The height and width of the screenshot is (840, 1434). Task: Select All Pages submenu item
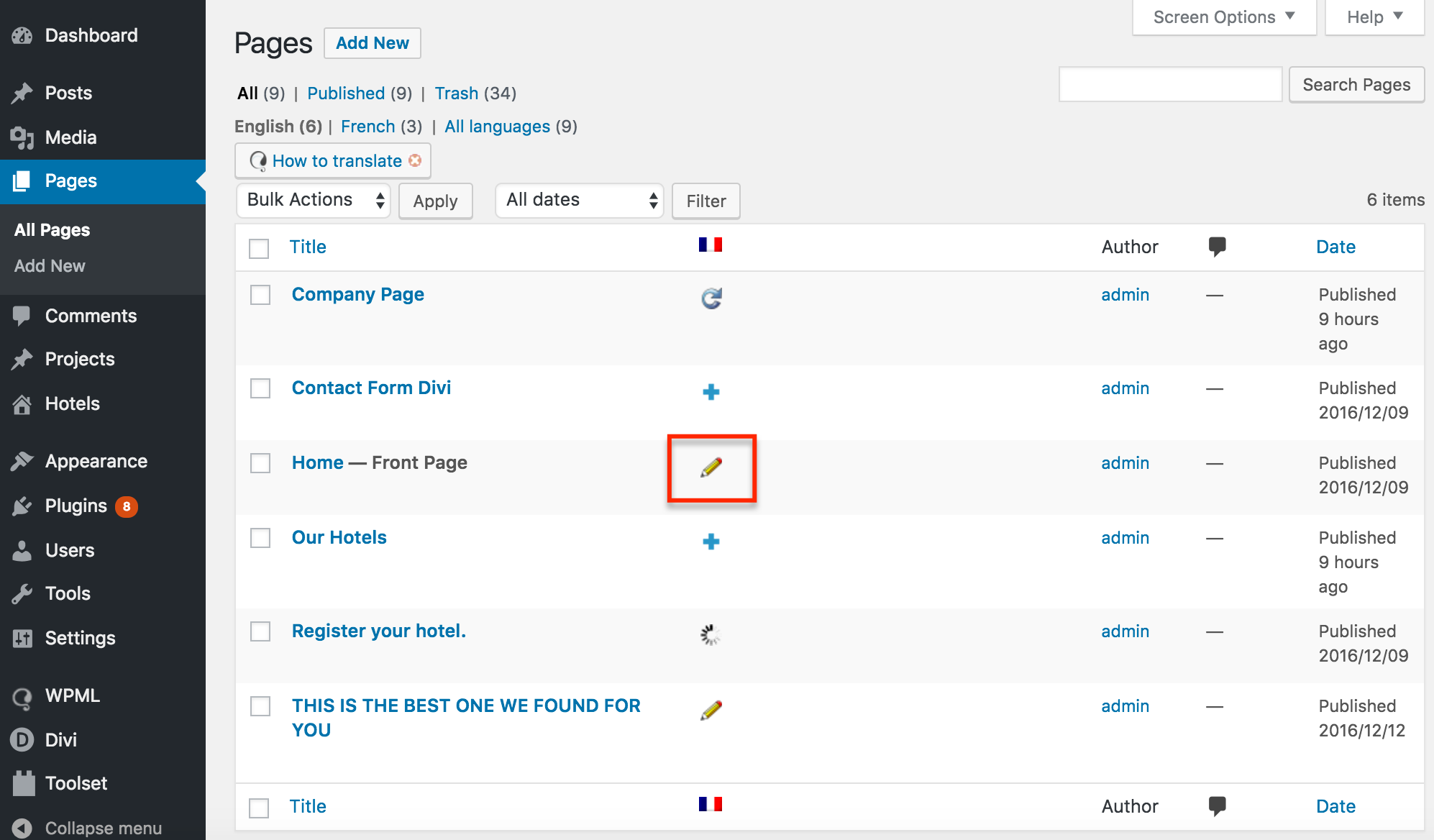point(52,230)
